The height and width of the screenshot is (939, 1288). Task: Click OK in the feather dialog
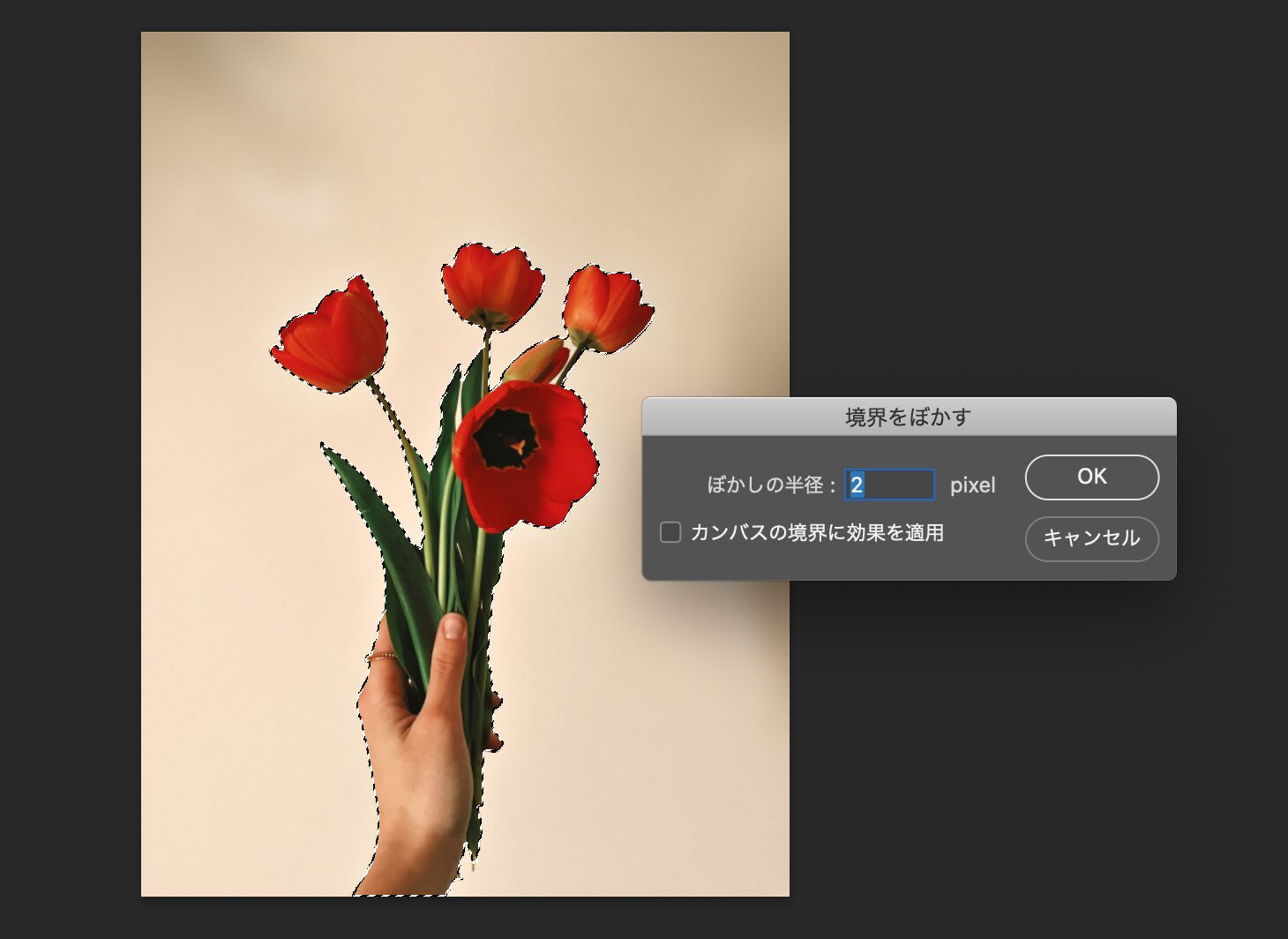tap(1091, 477)
